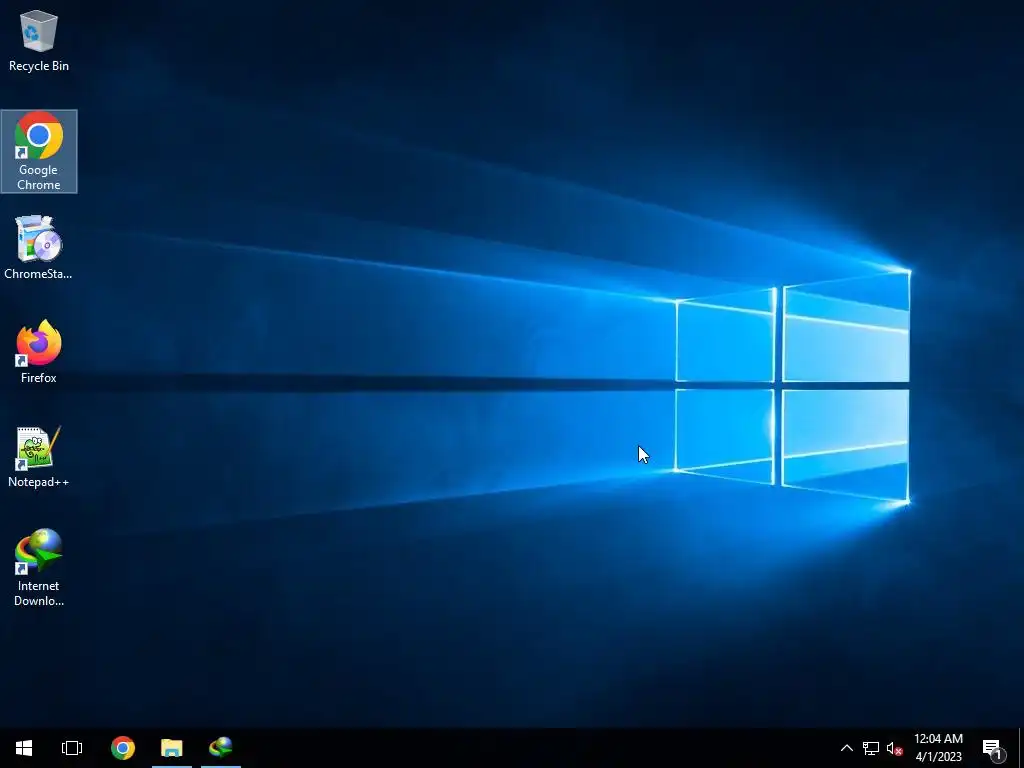Launch Chrome from the taskbar
Viewport: 1024px width, 768px height.
pyautogui.click(x=123, y=748)
